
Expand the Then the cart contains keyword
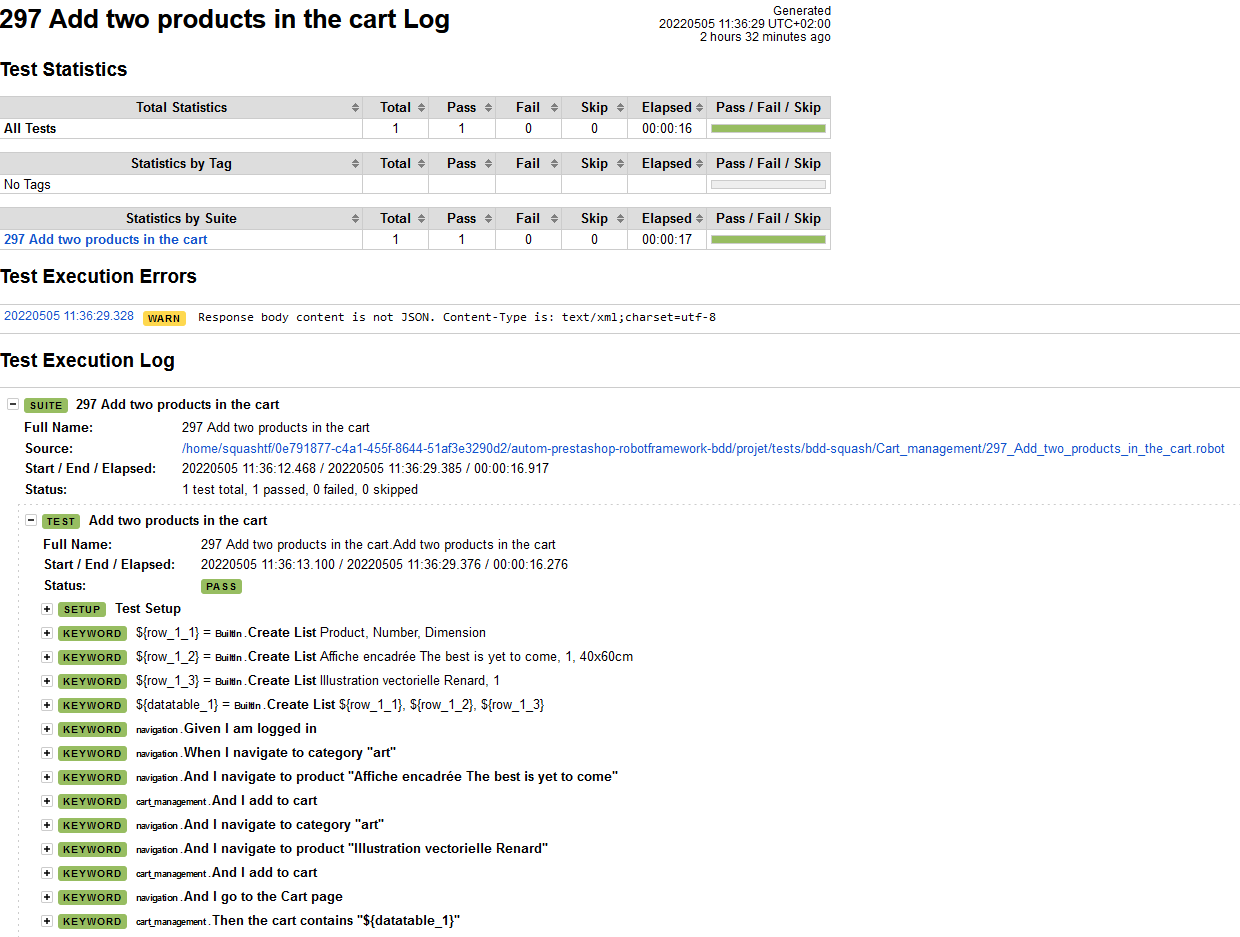coord(47,921)
